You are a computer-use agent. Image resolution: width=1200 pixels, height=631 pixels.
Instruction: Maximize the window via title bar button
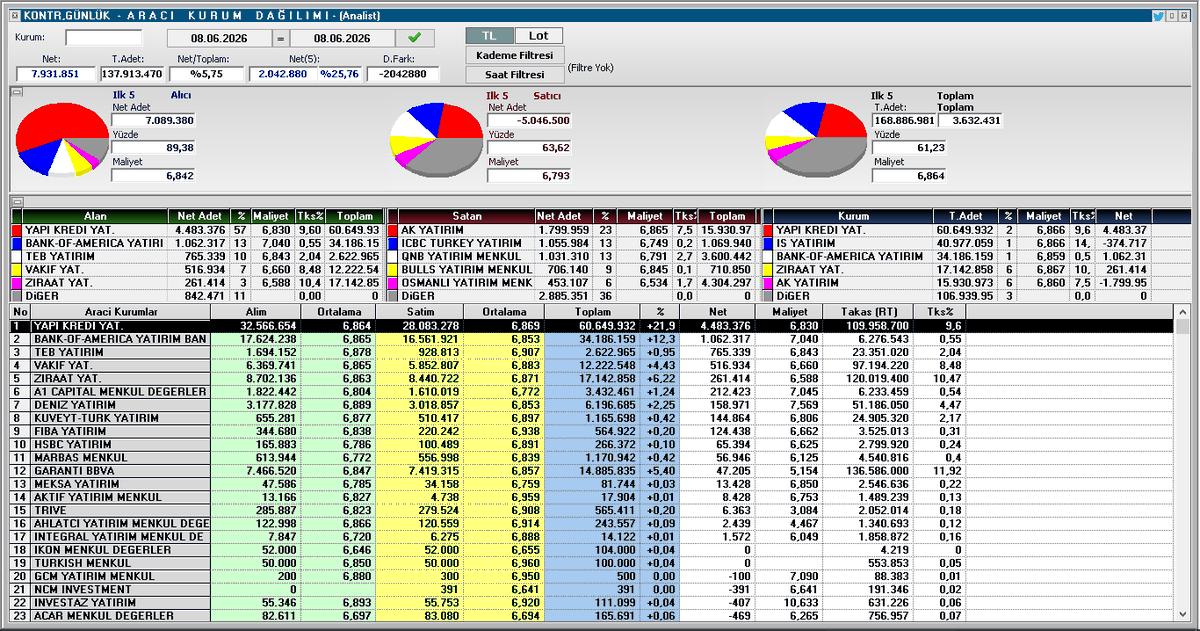[x=1170, y=15]
